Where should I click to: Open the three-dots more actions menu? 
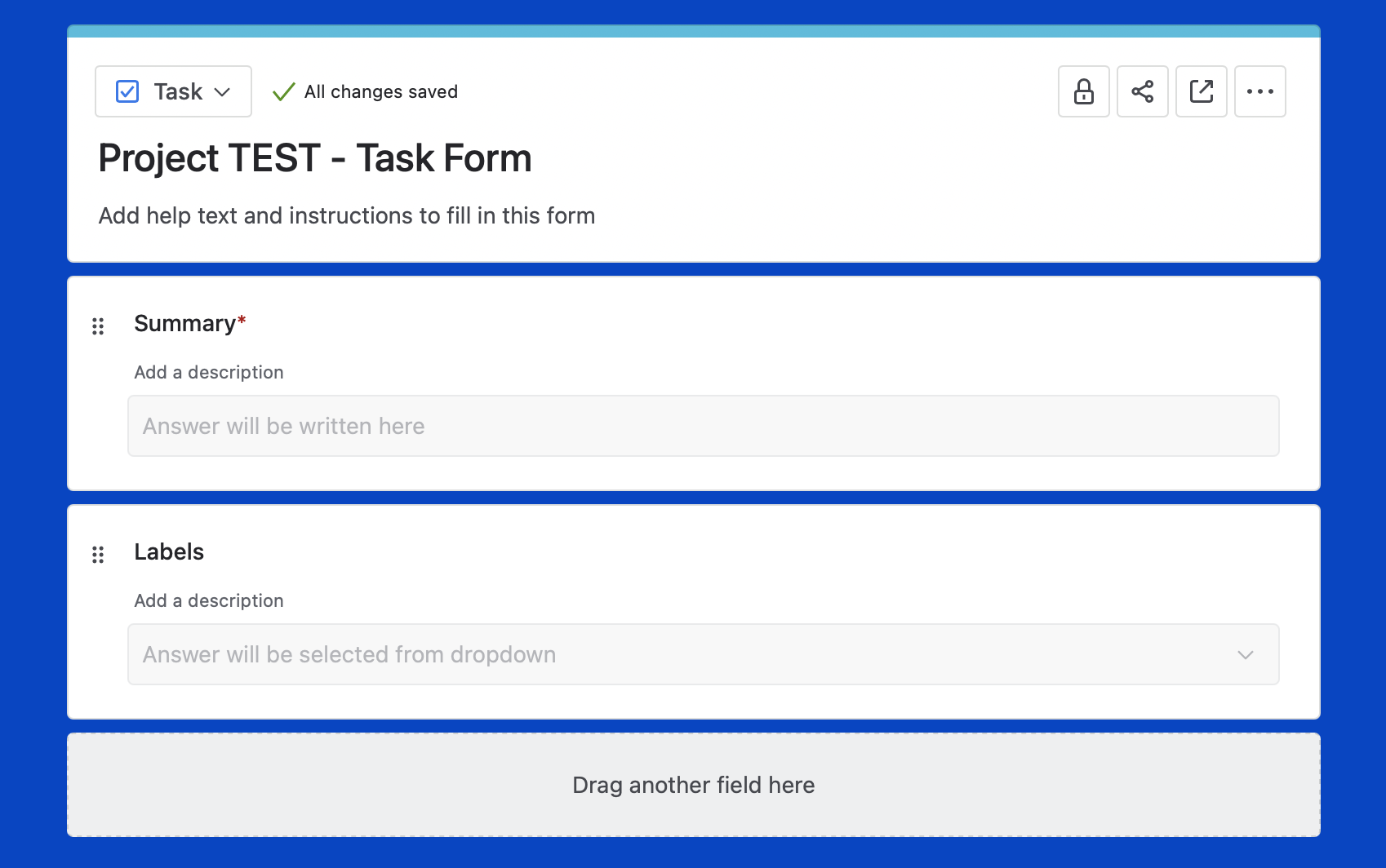pos(1259,91)
